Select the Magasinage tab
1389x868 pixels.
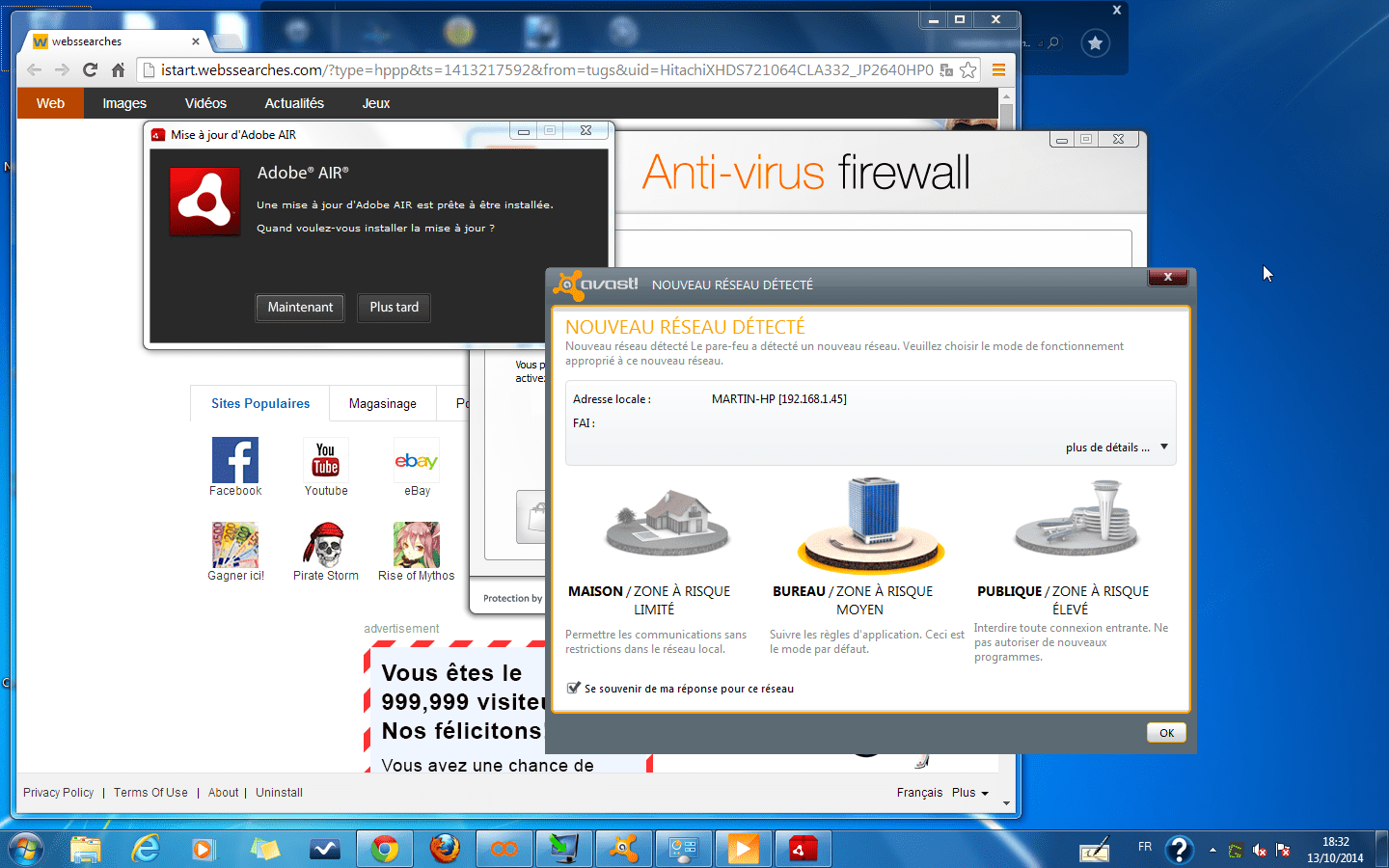[383, 403]
